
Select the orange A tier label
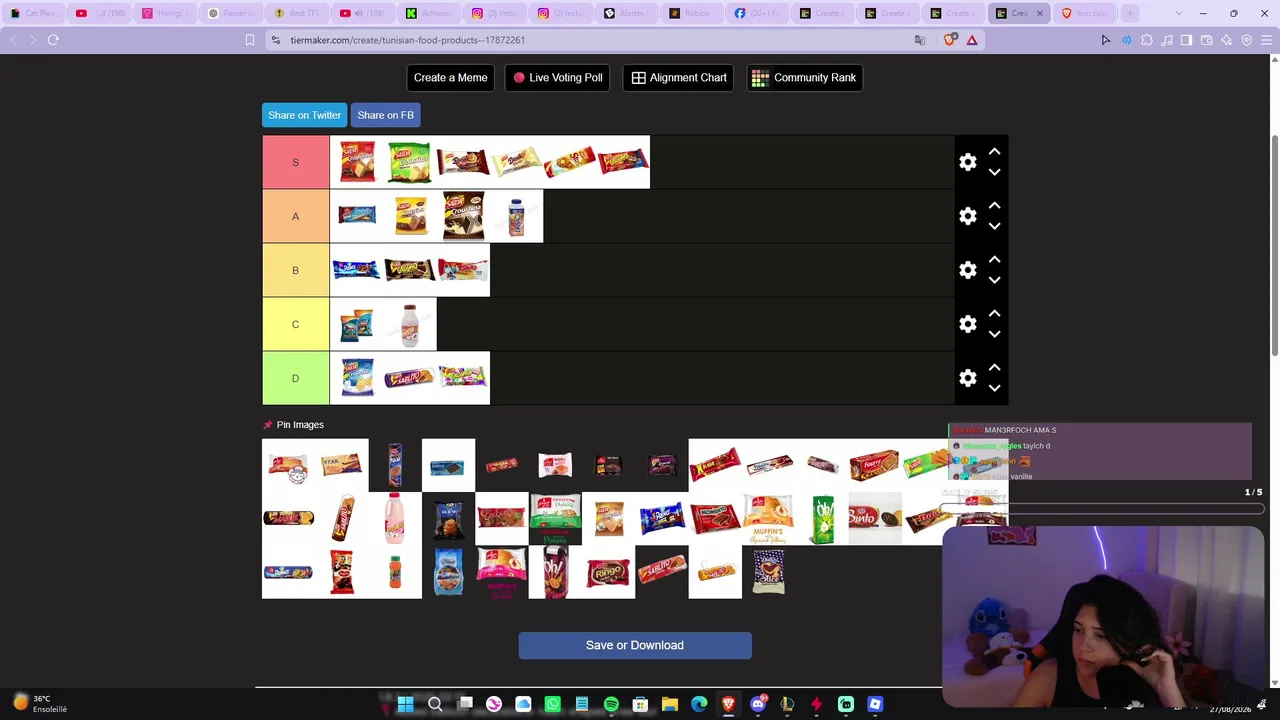pyautogui.click(x=296, y=216)
